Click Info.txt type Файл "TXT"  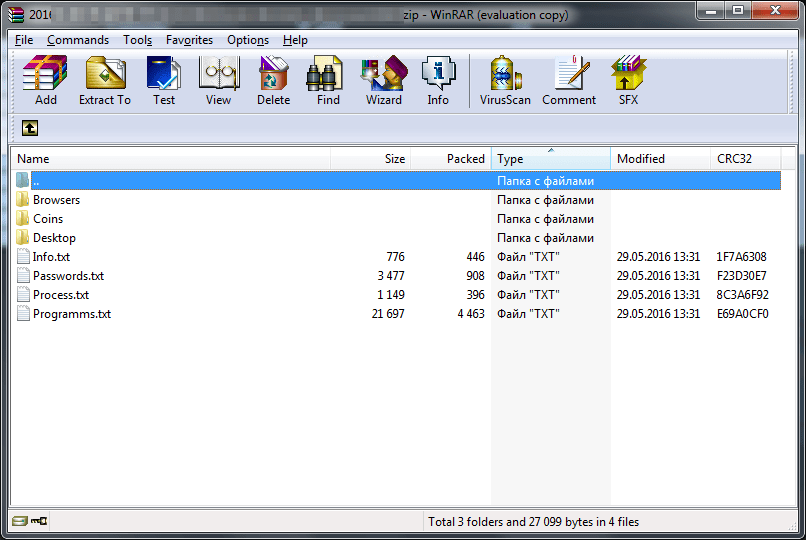coord(528,257)
